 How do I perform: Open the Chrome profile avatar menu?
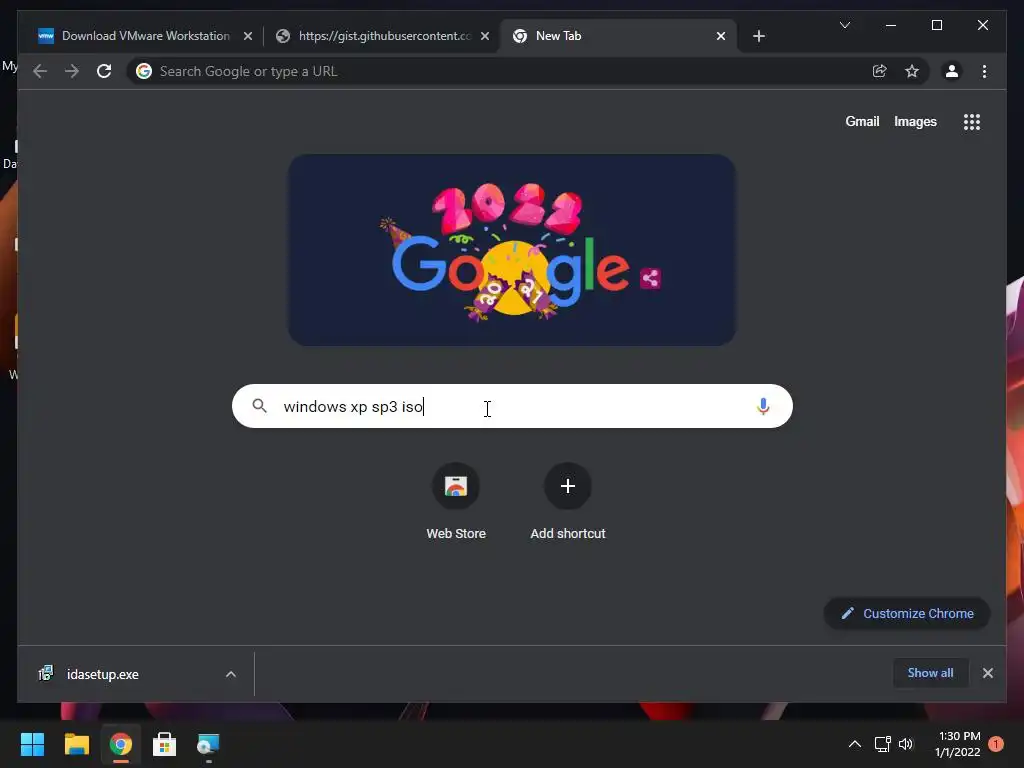click(x=952, y=71)
